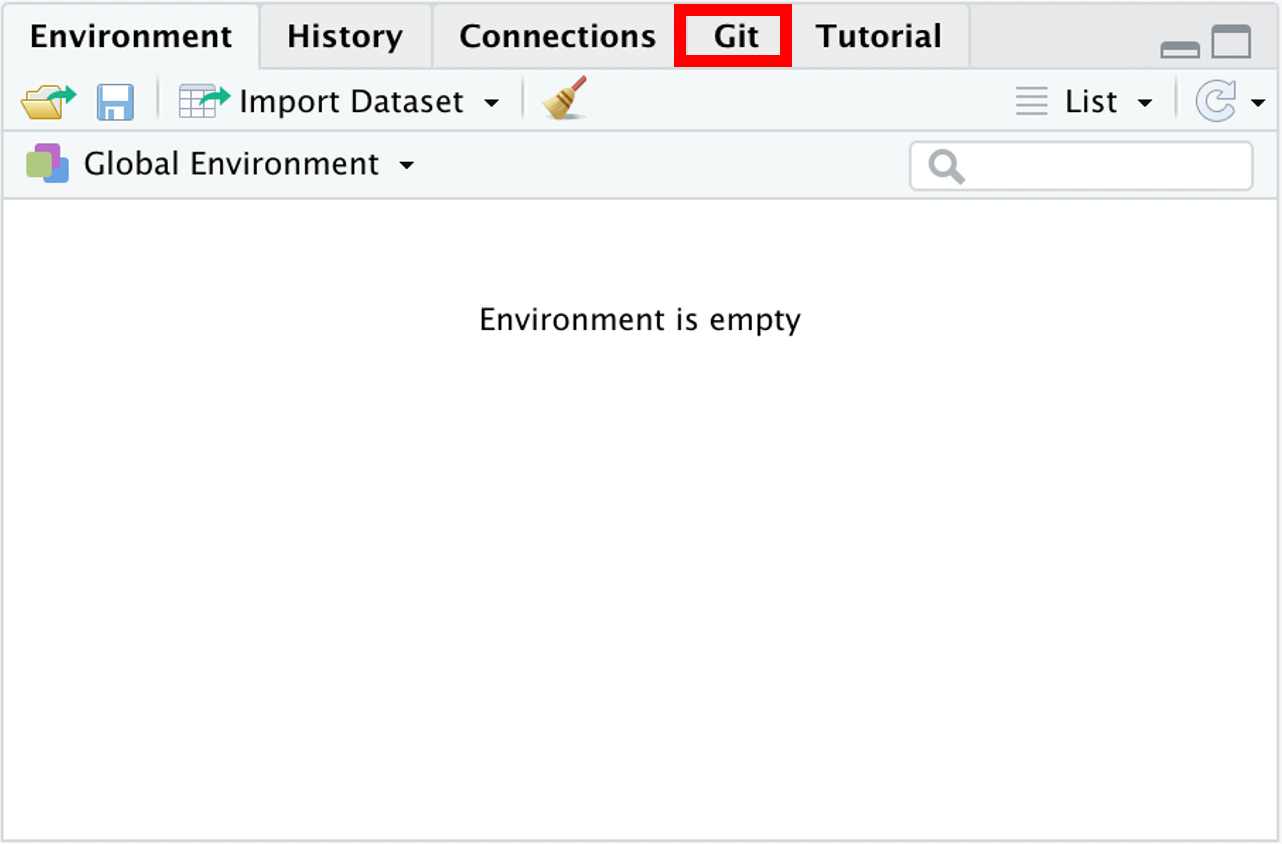The height and width of the screenshot is (844, 1282).
Task: Expand the List view mode dropdown arrow
Action: click(x=1145, y=103)
